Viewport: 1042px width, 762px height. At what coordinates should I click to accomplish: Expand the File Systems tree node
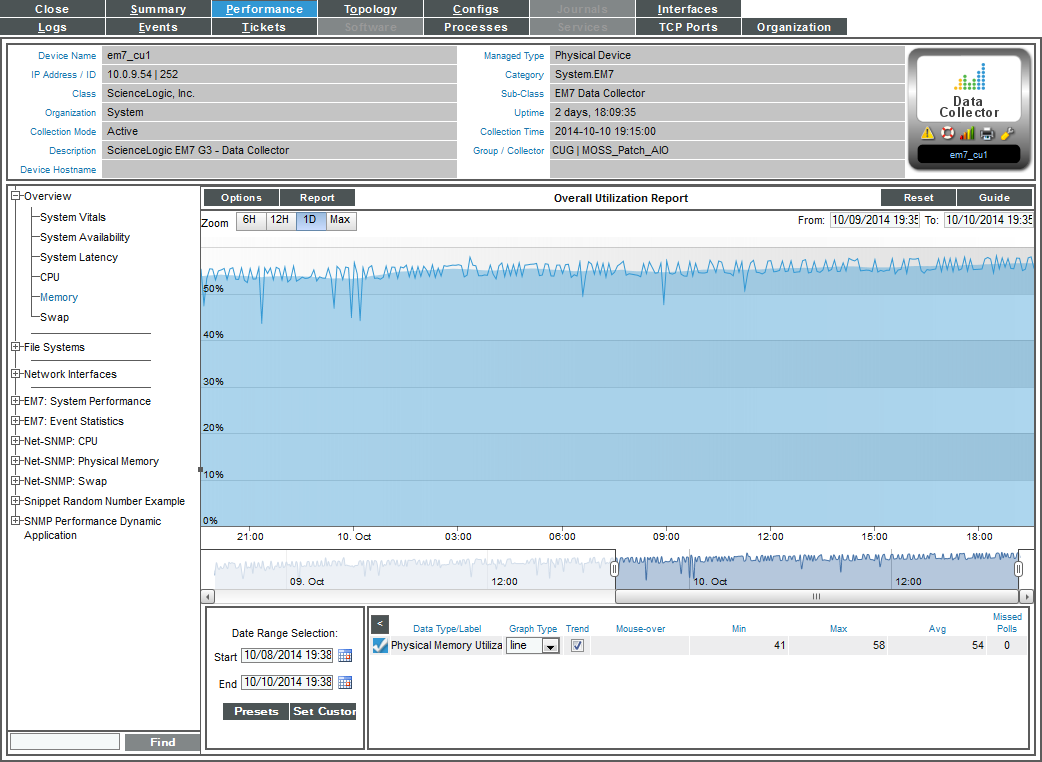pos(16,347)
